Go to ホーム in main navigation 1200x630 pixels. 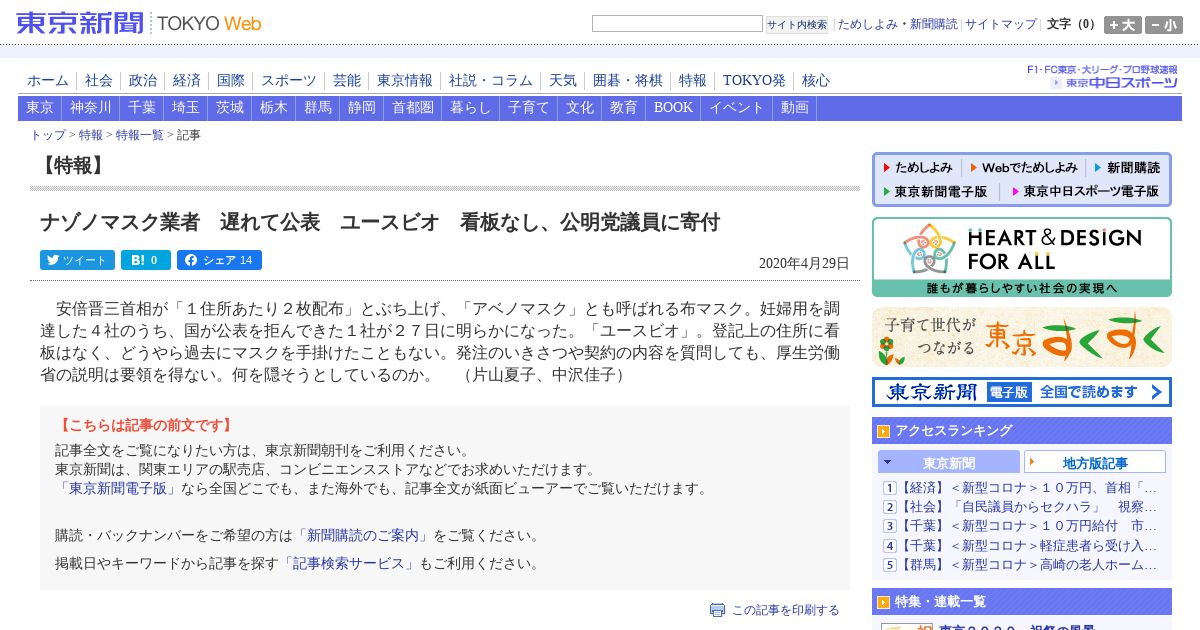(x=48, y=80)
